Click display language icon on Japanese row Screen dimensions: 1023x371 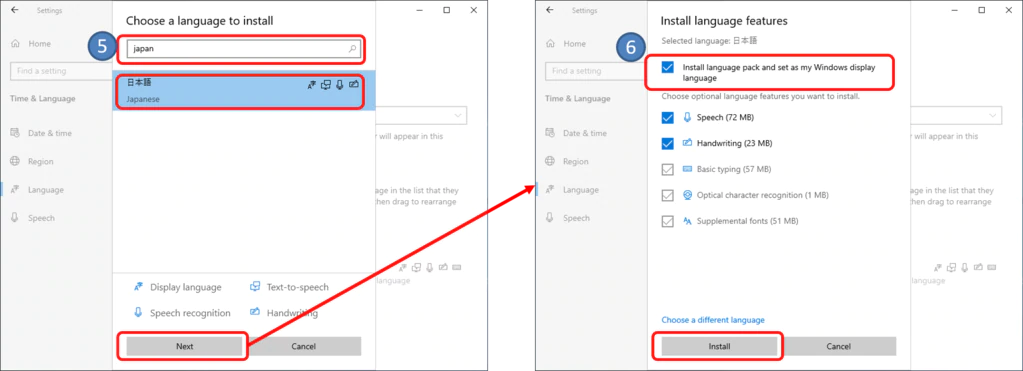[312, 85]
